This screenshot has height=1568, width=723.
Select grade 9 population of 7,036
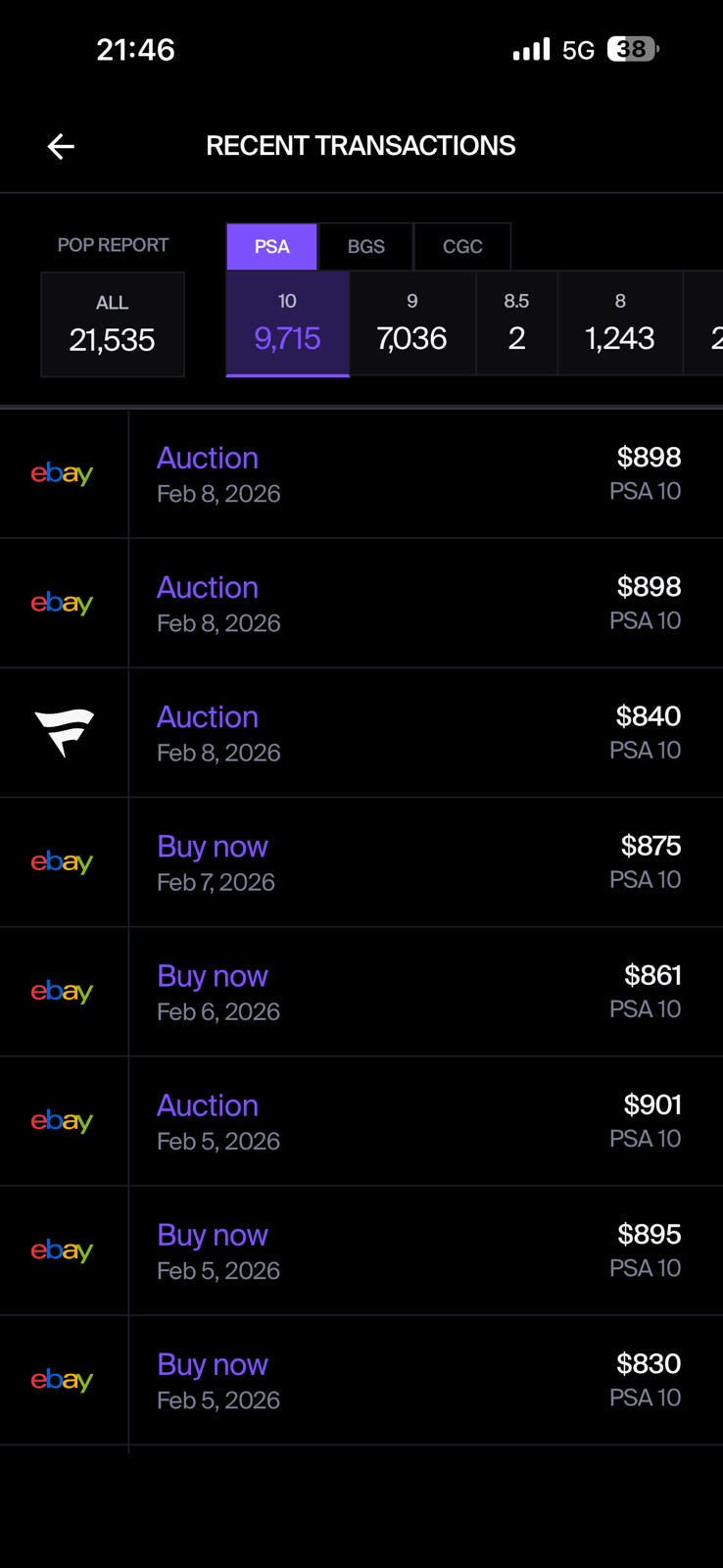click(411, 324)
